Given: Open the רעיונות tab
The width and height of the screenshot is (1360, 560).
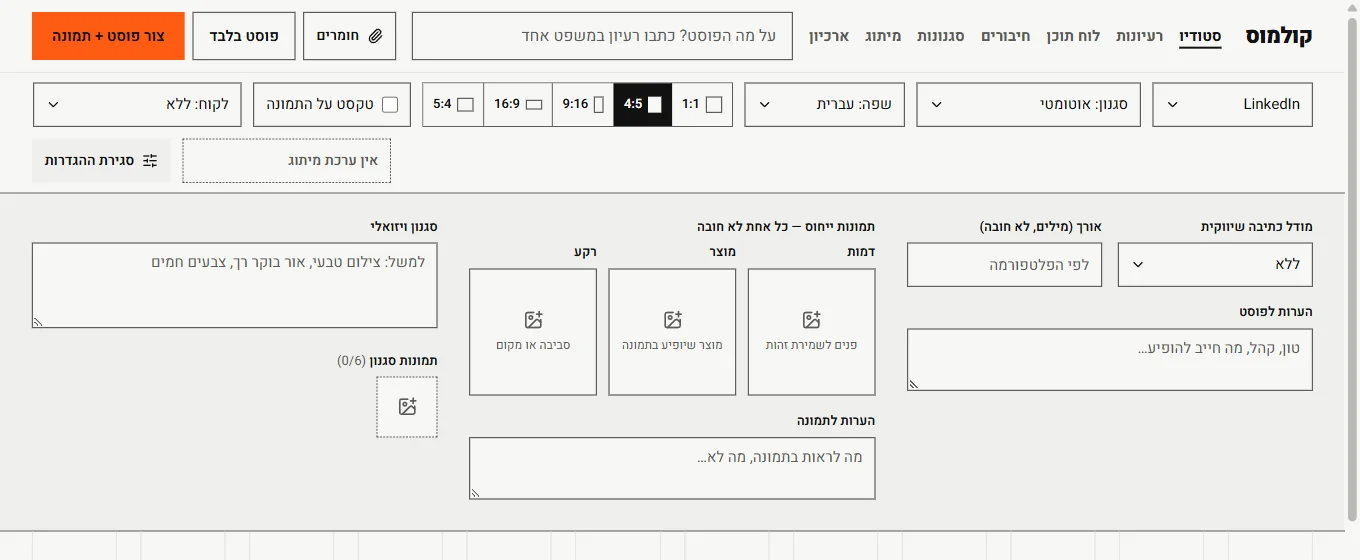Looking at the screenshot, I should pos(1139,36).
